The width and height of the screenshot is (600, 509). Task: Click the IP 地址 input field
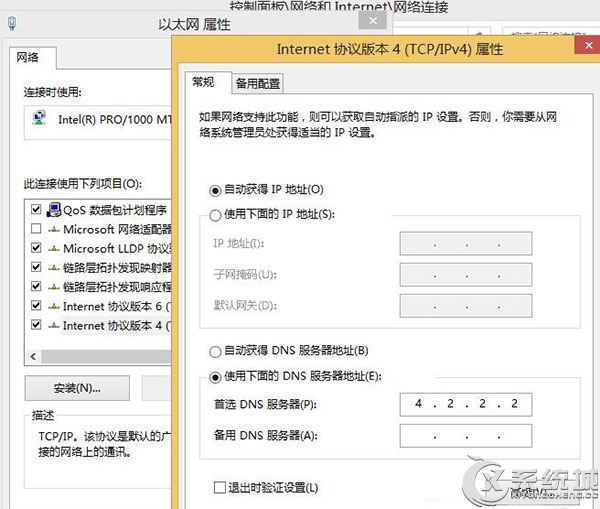(x=466, y=243)
